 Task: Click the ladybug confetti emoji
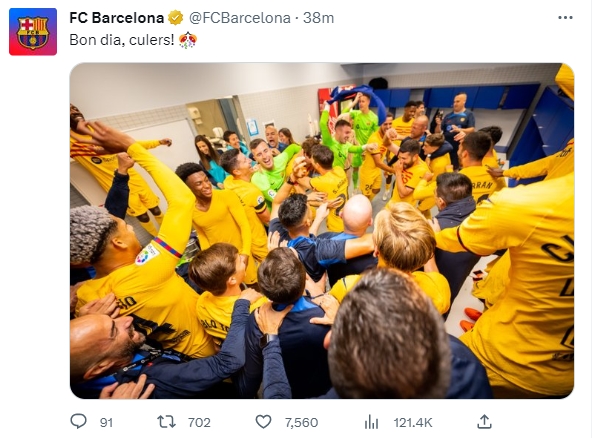coord(188,40)
